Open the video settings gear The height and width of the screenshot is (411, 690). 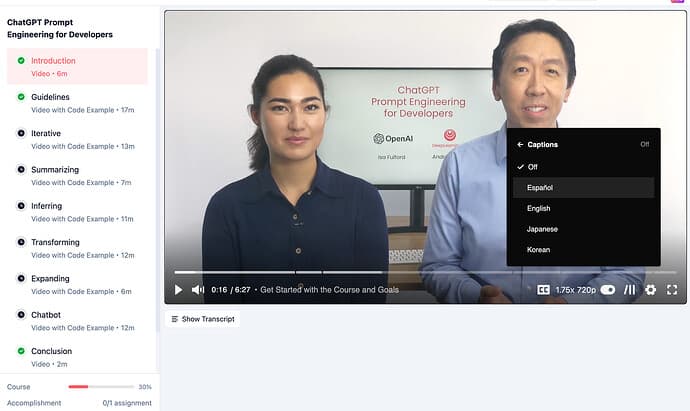tap(650, 290)
